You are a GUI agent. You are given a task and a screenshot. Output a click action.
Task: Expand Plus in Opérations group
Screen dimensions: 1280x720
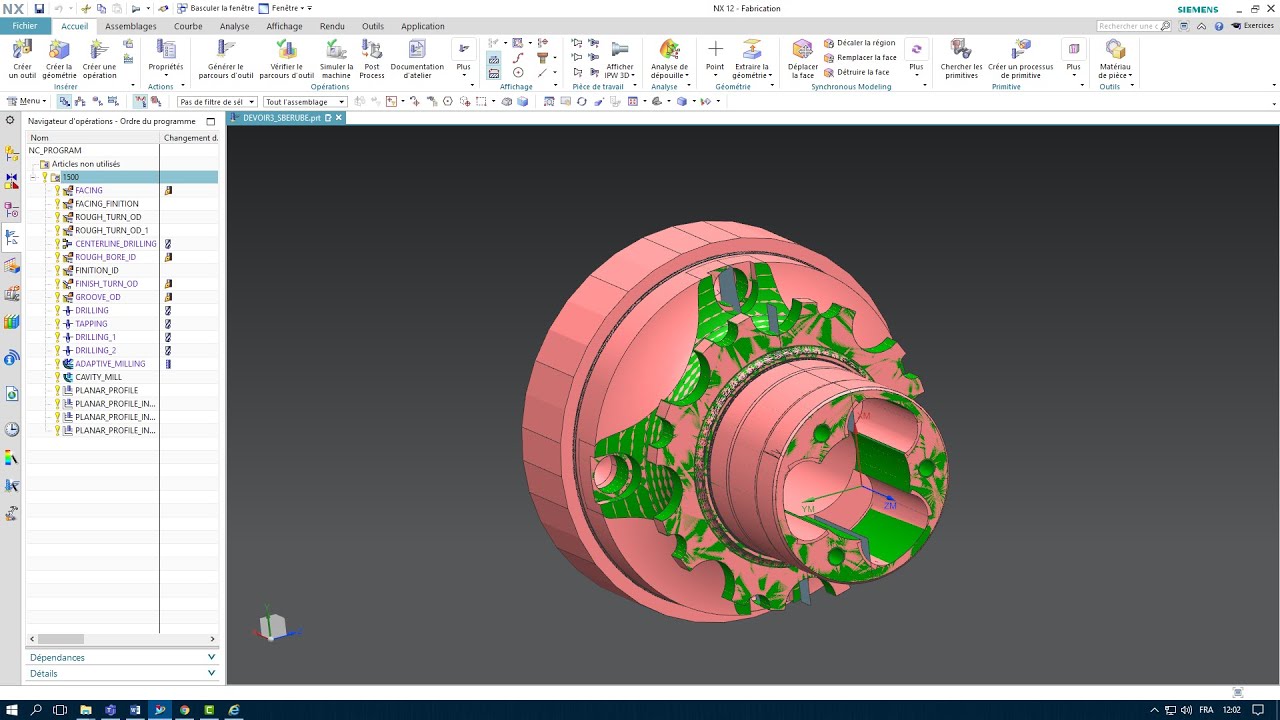coord(463,59)
